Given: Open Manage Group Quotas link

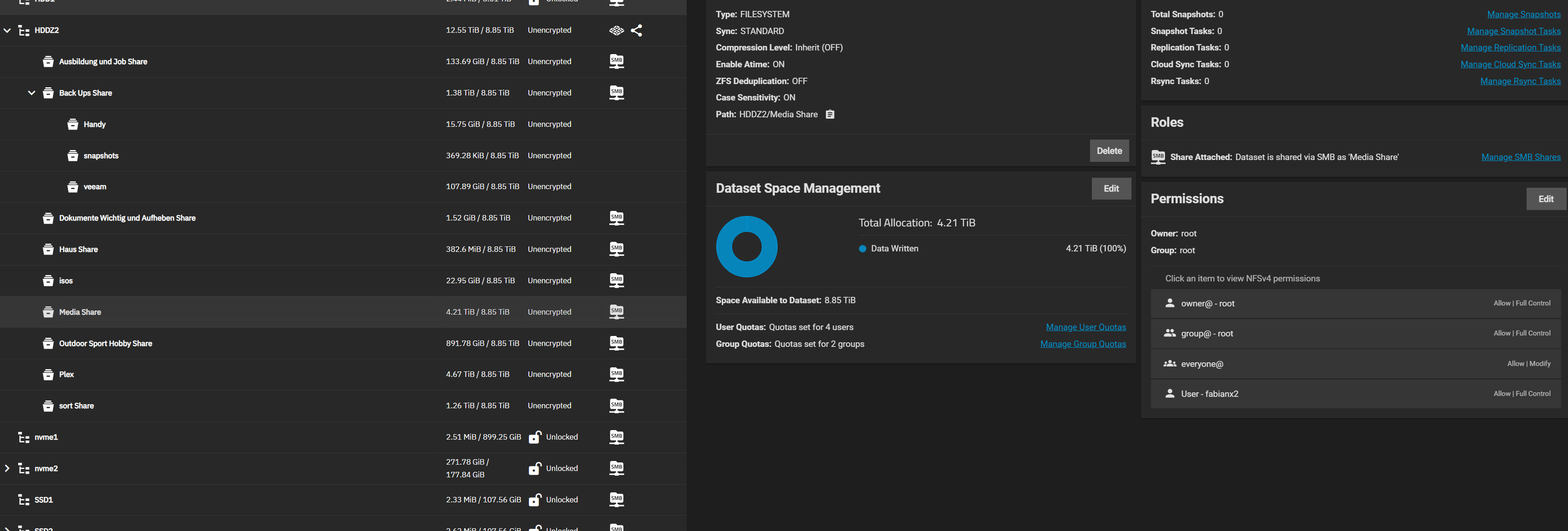Looking at the screenshot, I should coord(1083,344).
